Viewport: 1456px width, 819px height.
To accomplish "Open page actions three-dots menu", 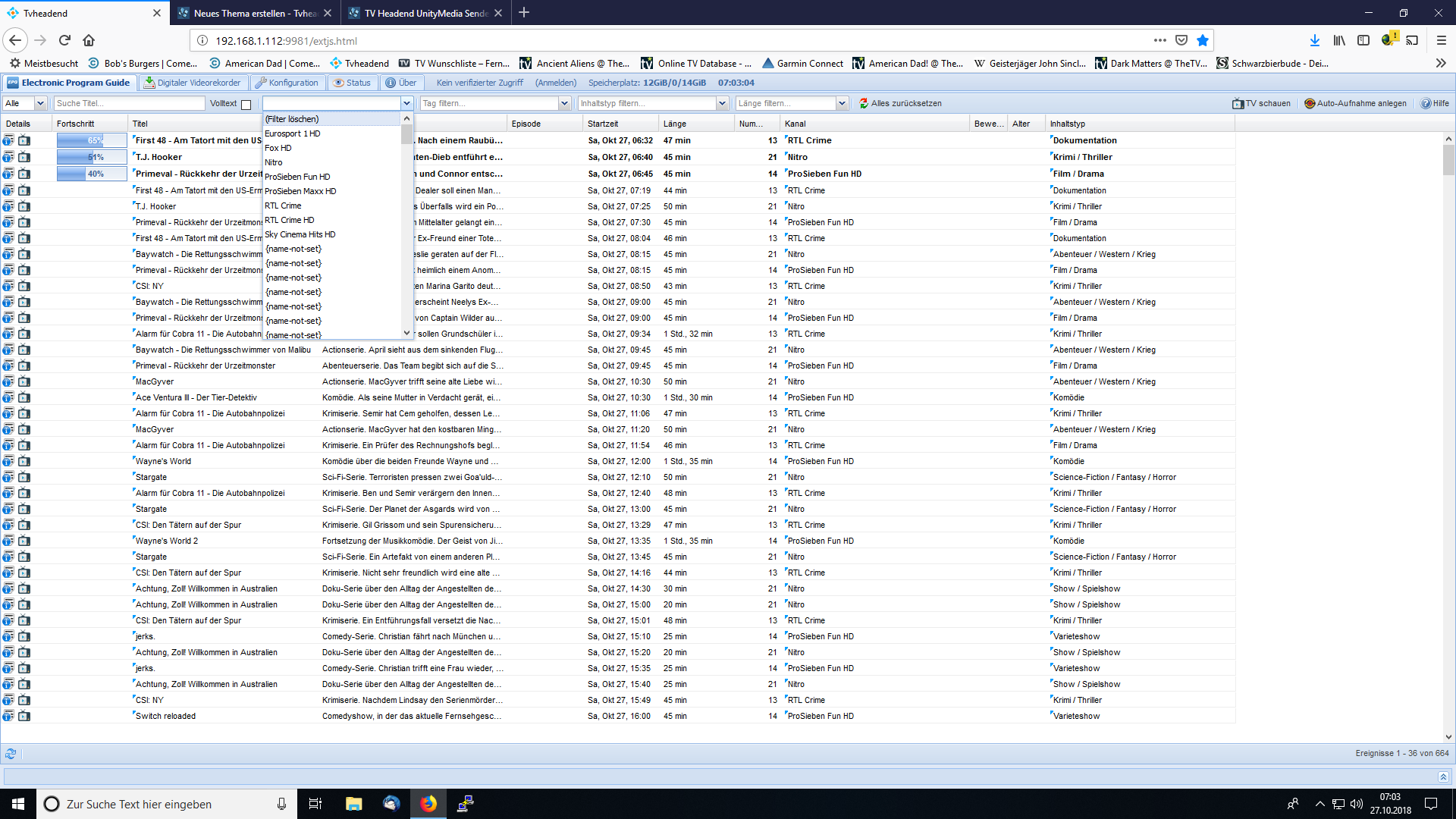I will tap(1160, 40).
